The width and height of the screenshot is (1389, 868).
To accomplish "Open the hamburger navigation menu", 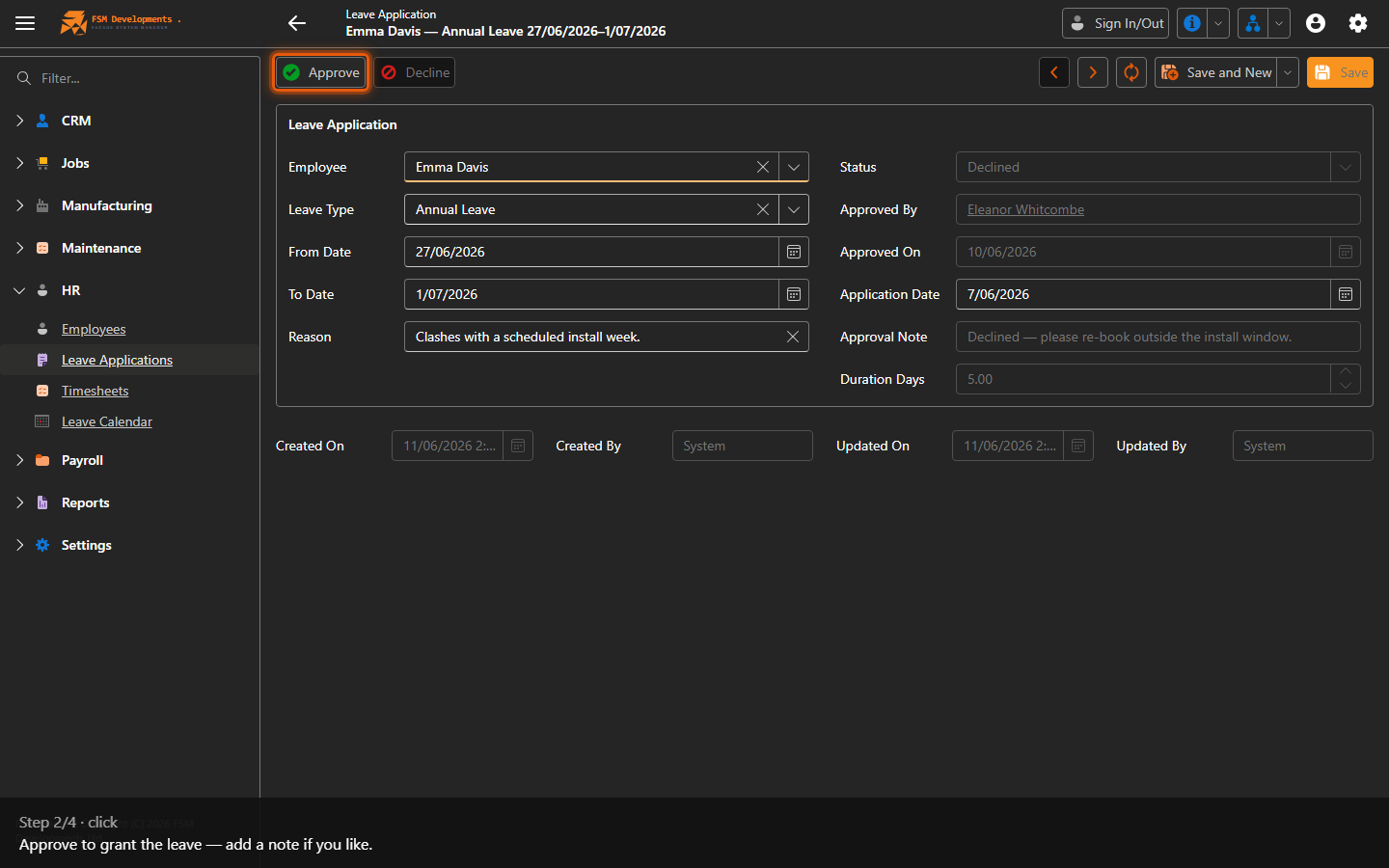I will (25, 23).
